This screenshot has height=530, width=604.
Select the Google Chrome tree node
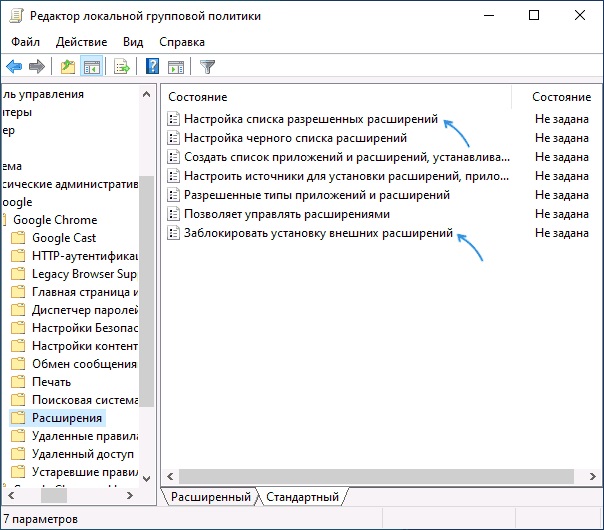click(x=55, y=220)
